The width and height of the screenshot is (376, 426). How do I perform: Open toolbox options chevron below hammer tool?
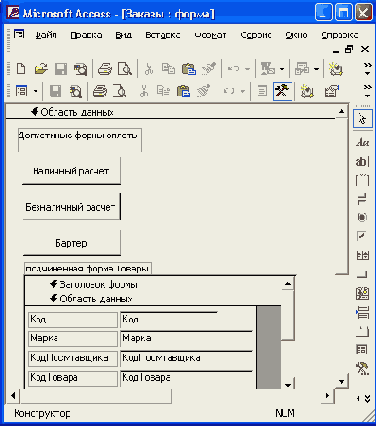[367, 399]
